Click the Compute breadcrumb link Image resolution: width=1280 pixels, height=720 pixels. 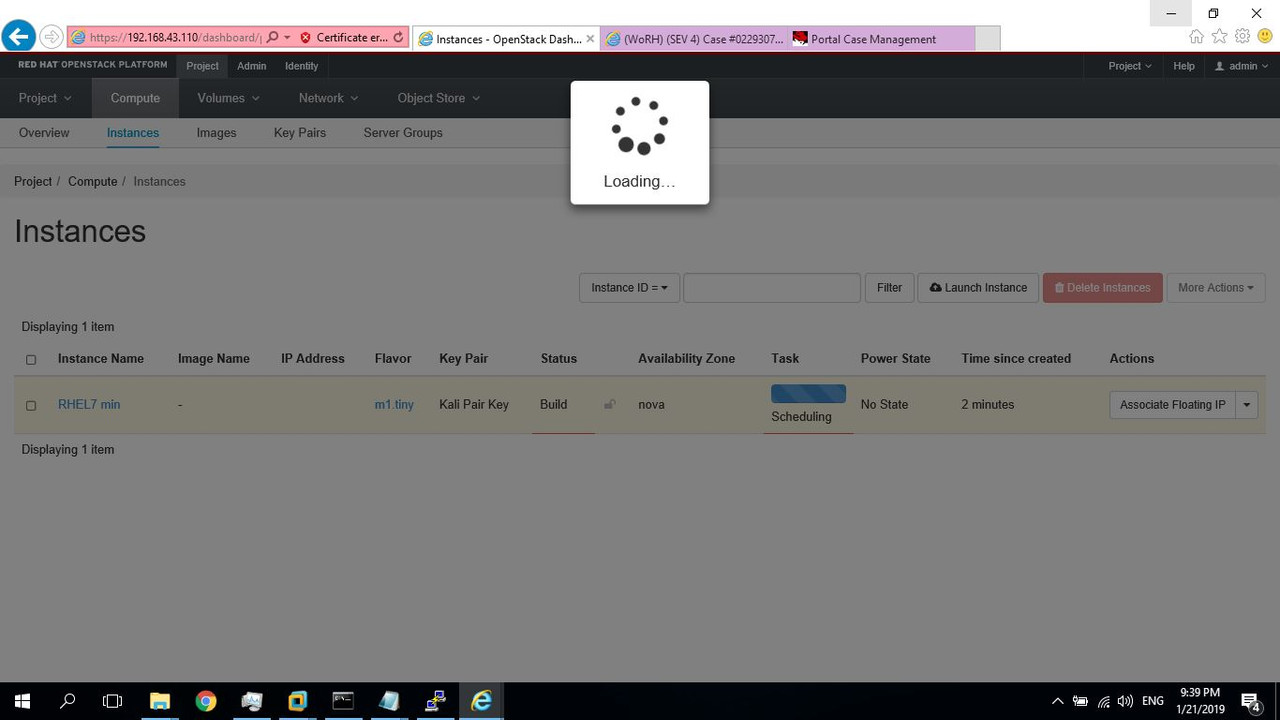click(x=93, y=182)
